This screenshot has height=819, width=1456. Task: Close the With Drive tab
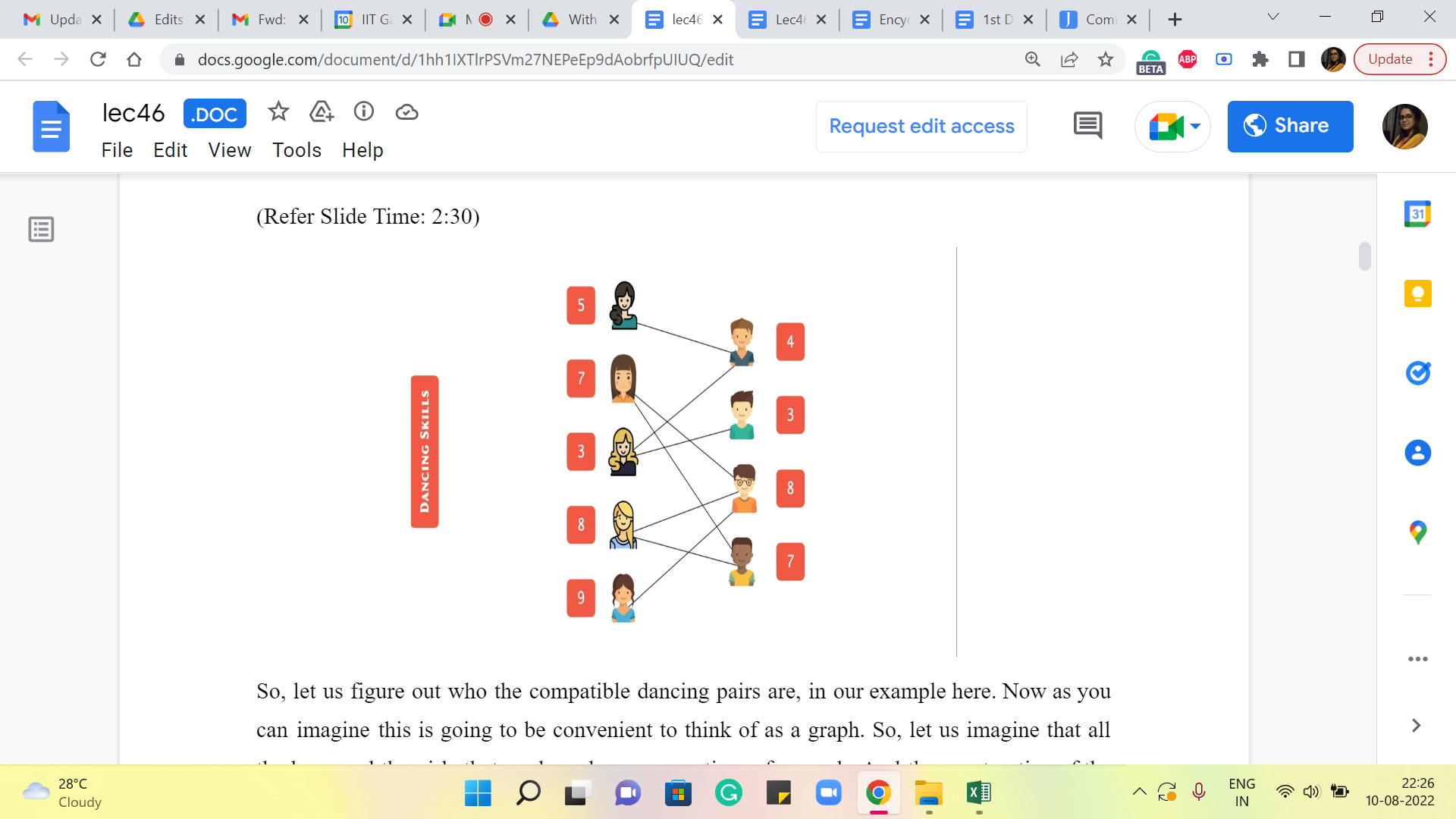tap(614, 20)
